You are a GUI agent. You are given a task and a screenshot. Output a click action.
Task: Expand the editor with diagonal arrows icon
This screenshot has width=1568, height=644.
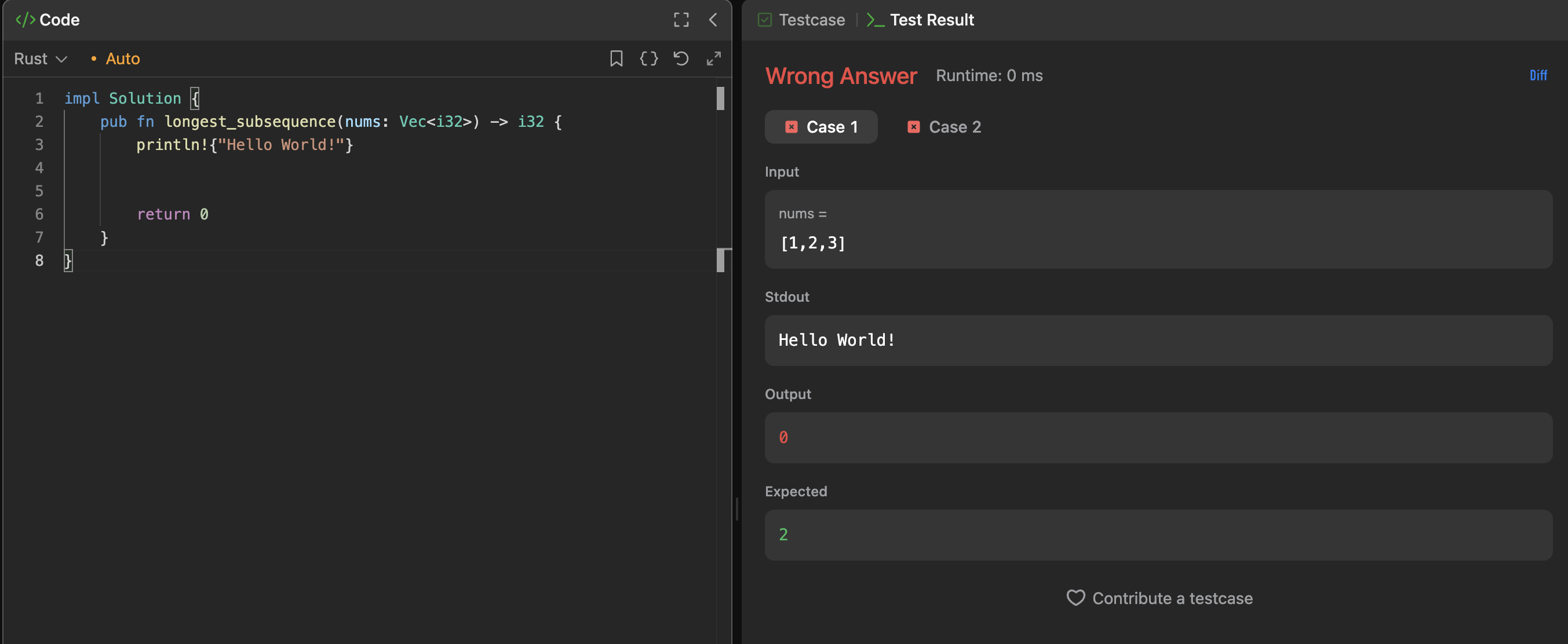click(x=713, y=58)
